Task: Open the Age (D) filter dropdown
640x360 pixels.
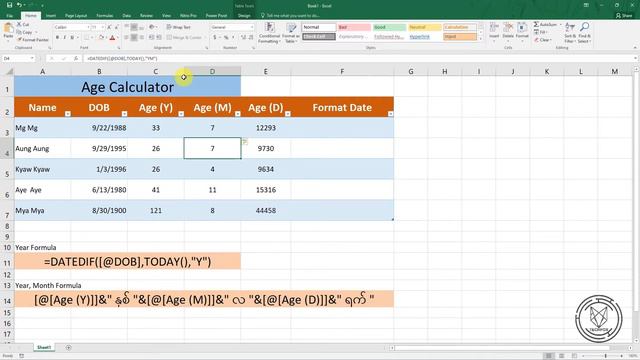Action: tap(288, 114)
